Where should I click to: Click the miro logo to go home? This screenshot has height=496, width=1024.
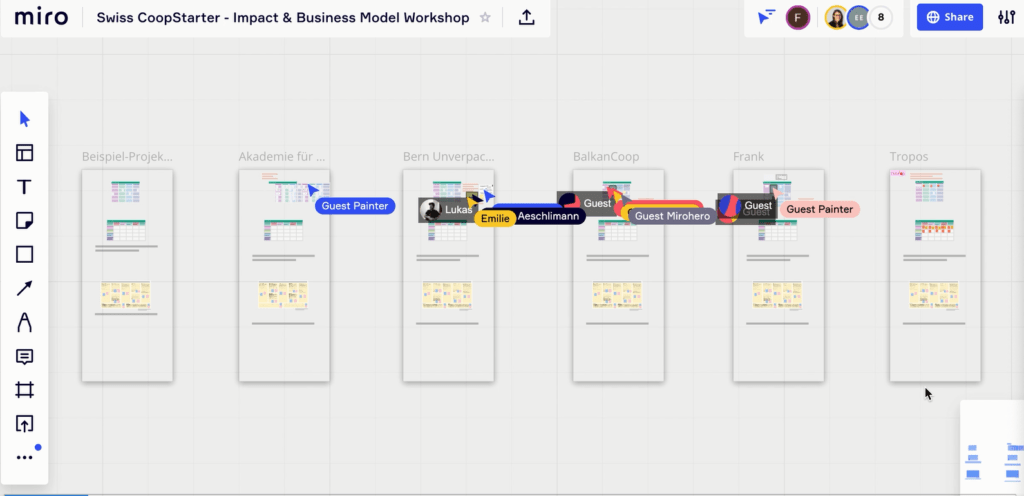[x=41, y=18]
